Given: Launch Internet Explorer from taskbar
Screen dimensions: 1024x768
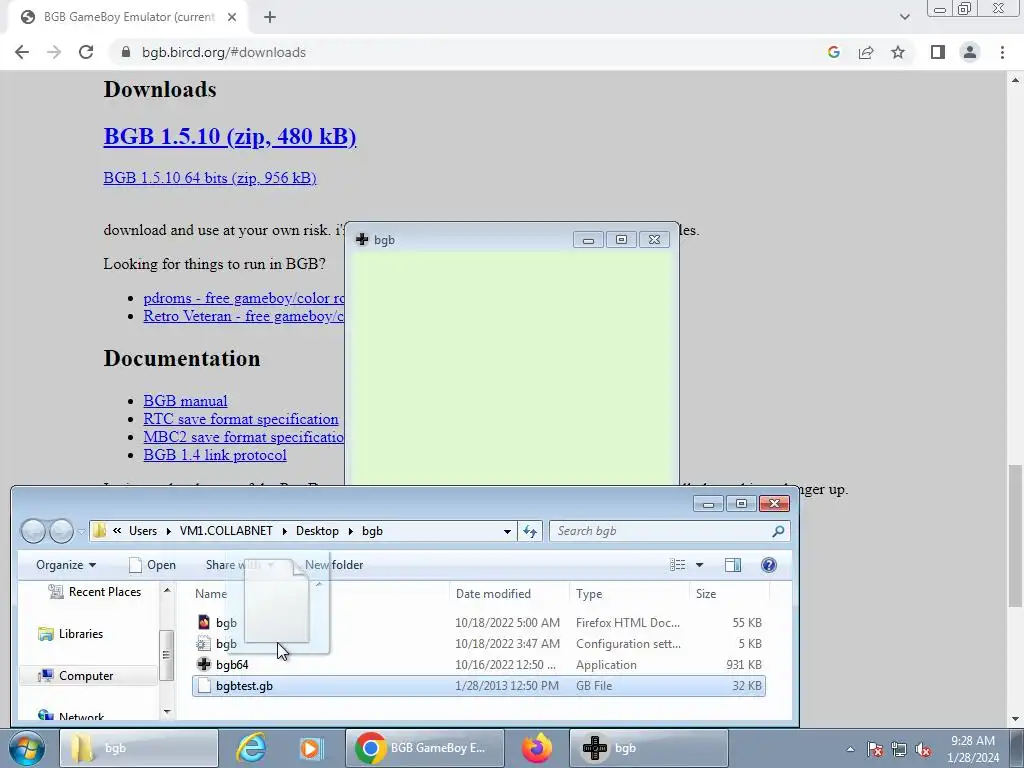Looking at the screenshot, I should (252, 748).
